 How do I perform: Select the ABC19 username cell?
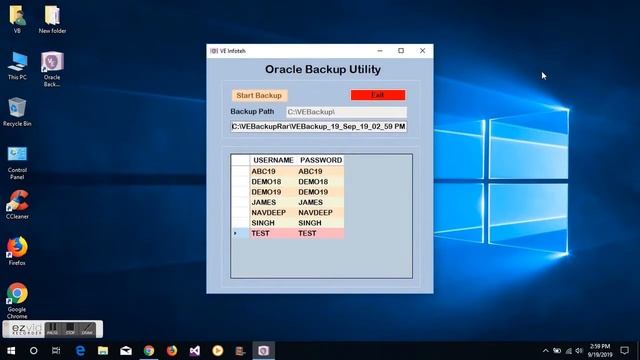[273, 171]
